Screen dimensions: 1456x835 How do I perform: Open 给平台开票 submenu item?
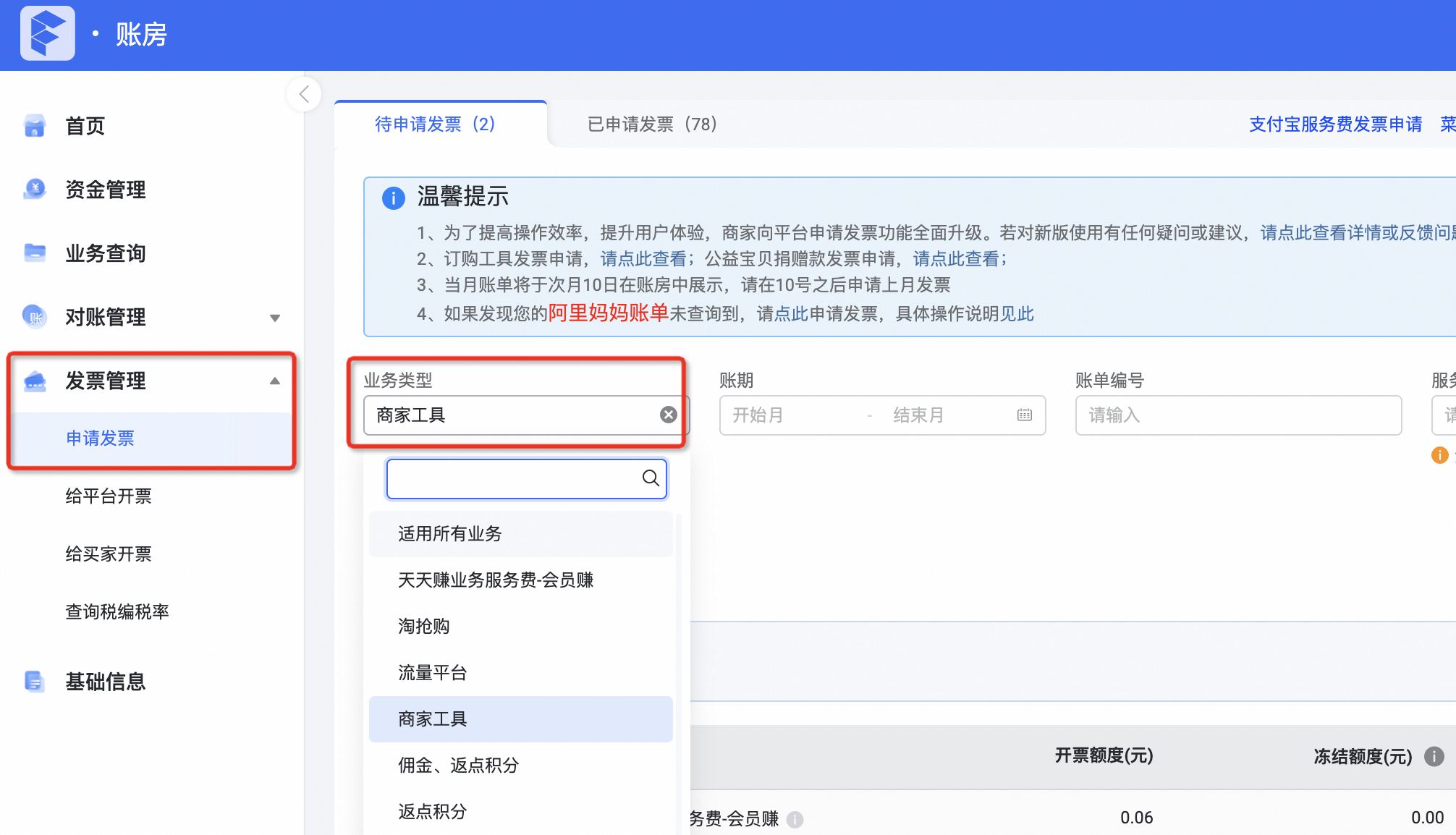coord(109,496)
